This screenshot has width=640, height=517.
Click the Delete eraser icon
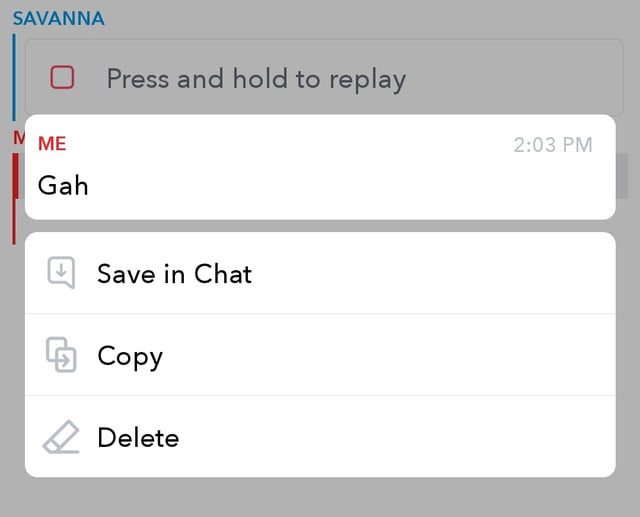point(61,437)
